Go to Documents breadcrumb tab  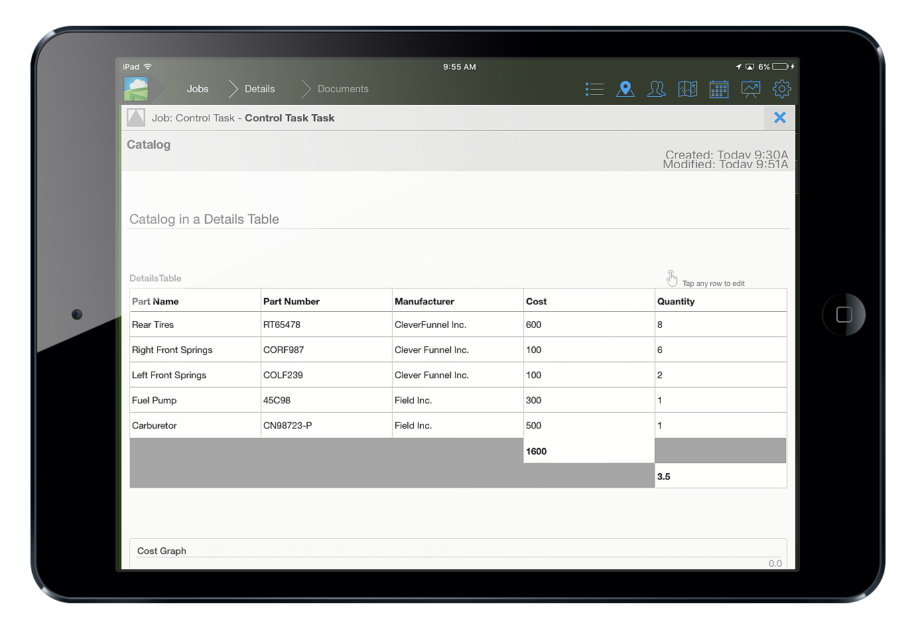343,89
